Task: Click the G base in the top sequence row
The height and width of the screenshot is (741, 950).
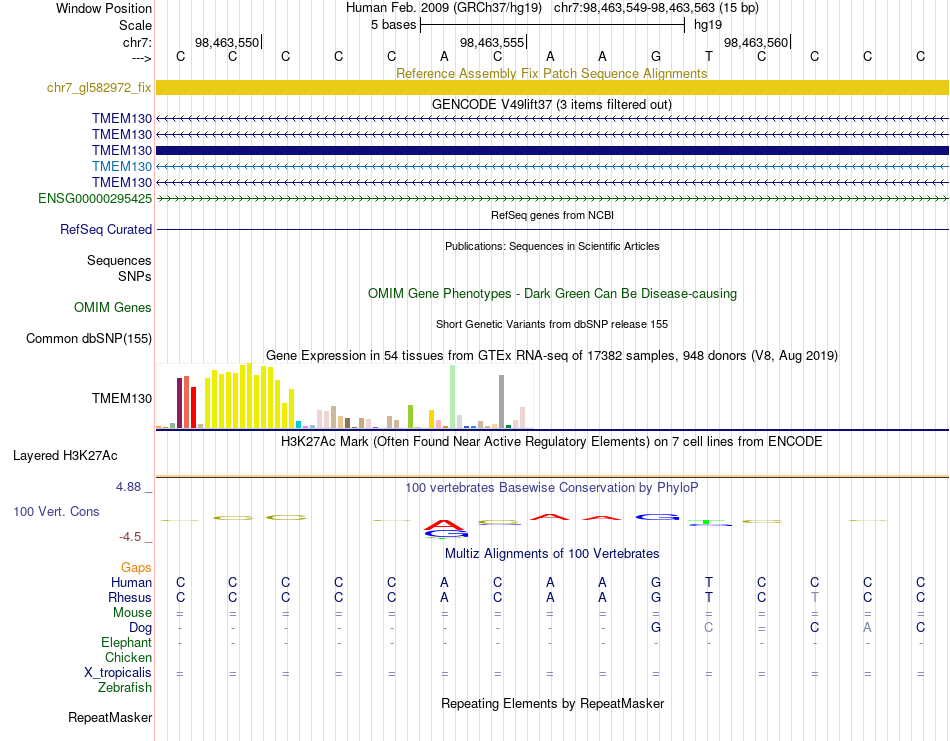Action: pos(656,56)
